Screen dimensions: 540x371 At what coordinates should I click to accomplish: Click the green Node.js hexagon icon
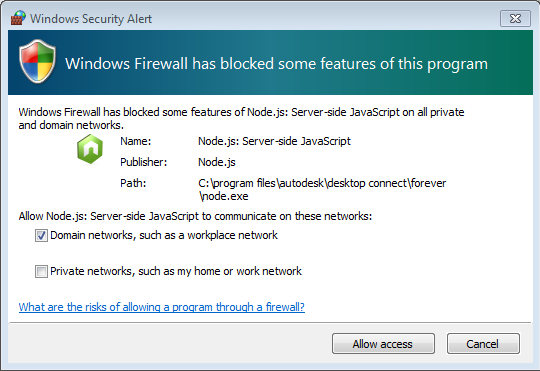(90, 149)
